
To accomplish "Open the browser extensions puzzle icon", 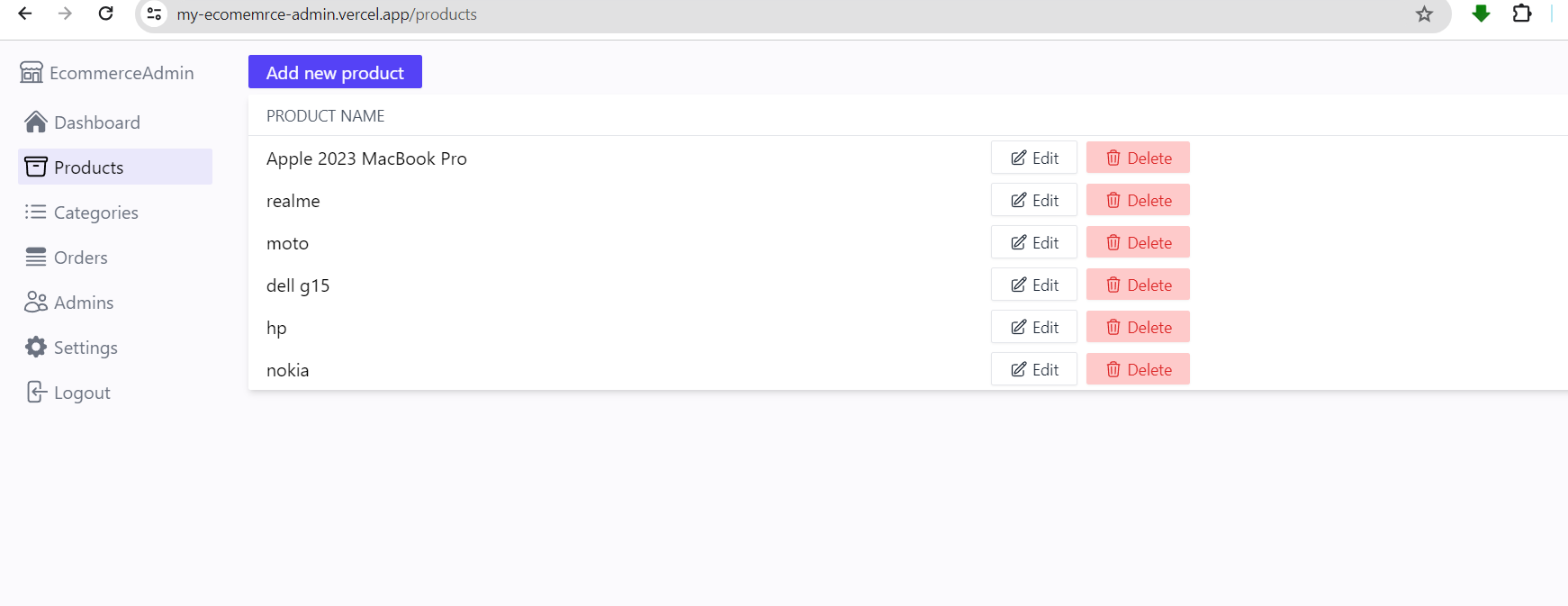I will click(1523, 14).
